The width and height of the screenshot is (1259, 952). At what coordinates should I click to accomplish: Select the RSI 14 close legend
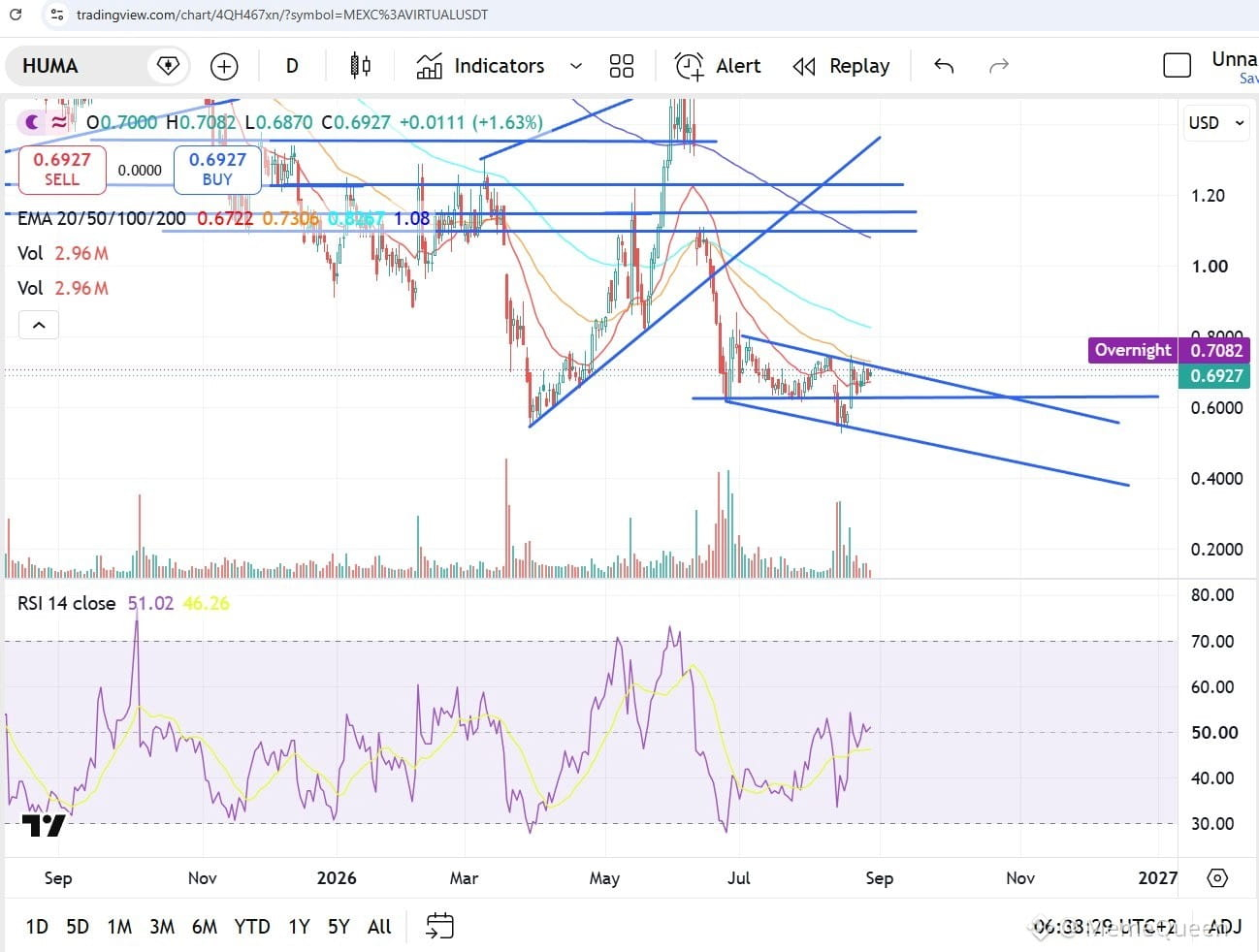[66, 603]
